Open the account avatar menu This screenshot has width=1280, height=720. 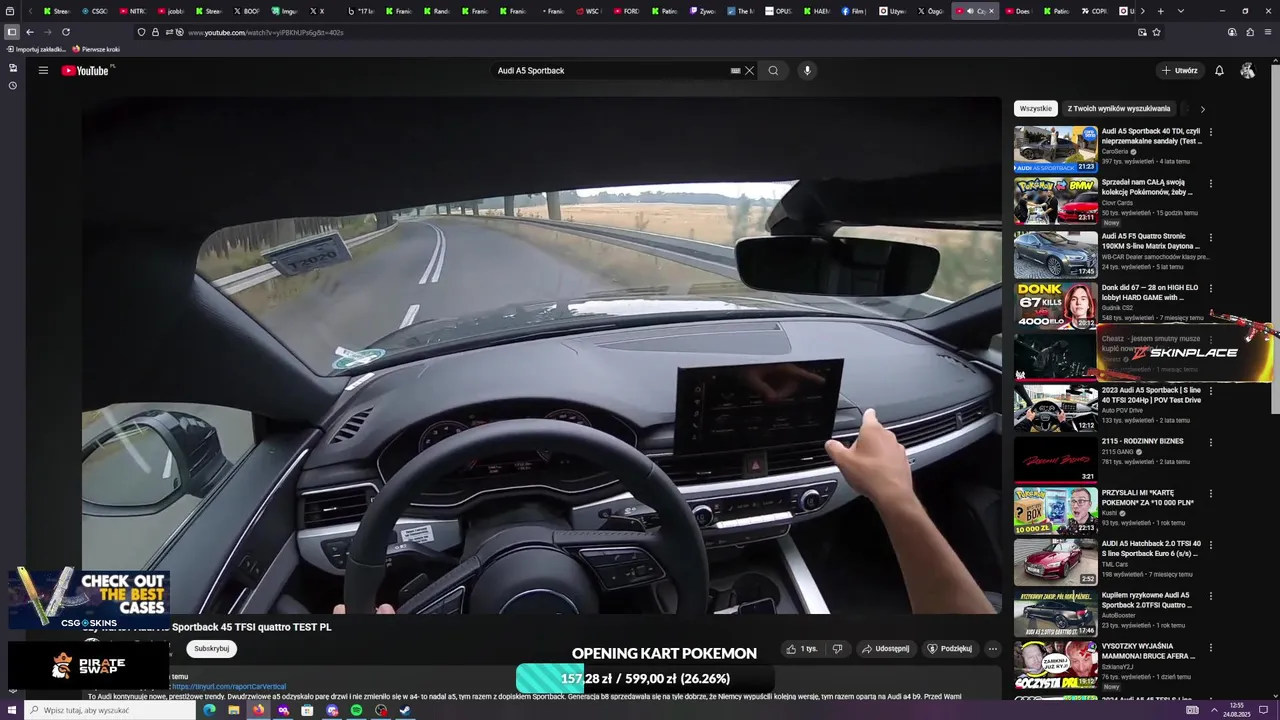pyautogui.click(x=1247, y=71)
